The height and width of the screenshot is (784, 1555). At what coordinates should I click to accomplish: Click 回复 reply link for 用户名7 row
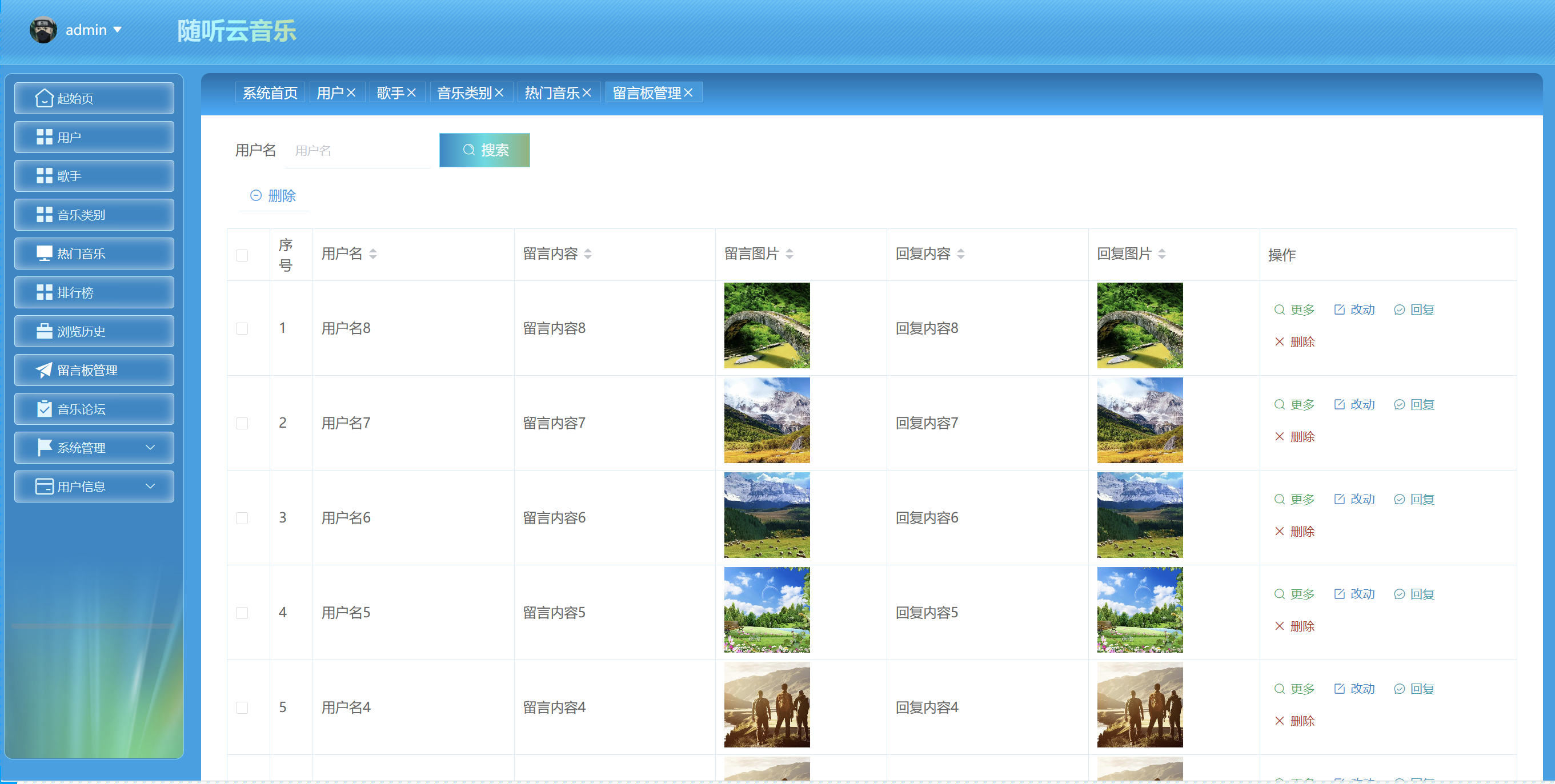click(x=1421, y=404)
